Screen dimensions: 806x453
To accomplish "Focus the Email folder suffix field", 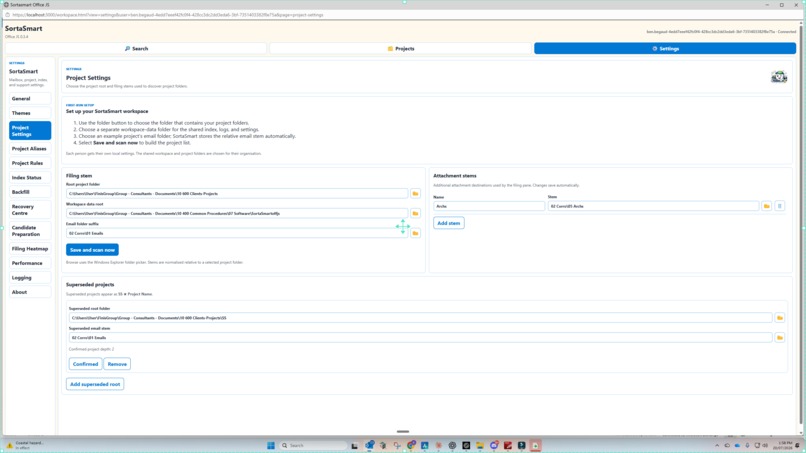I will click(237, 233).
